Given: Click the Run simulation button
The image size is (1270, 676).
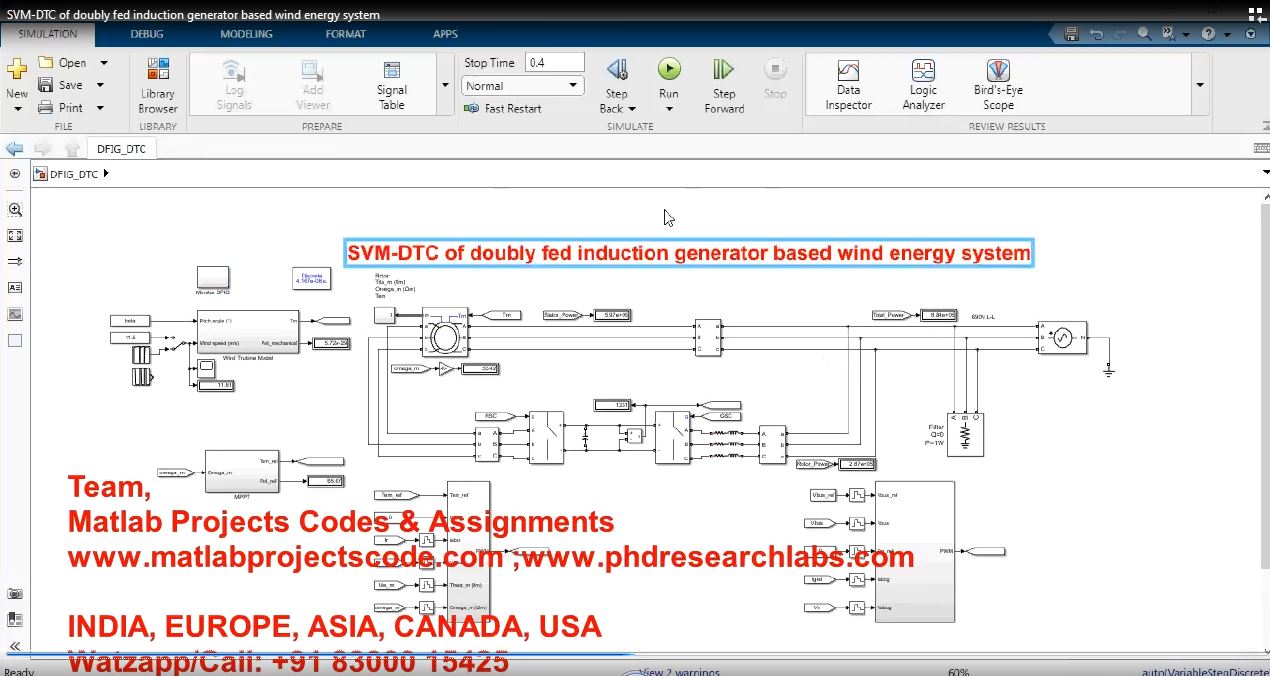Looking at the screenshot, I should click(669, 70).
